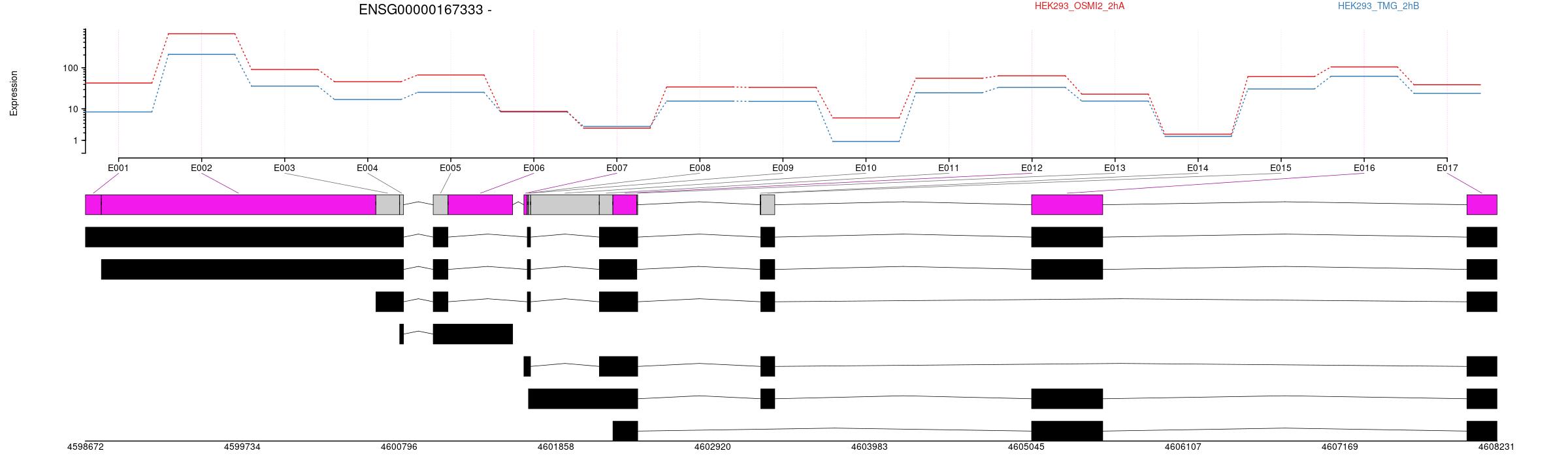The height and width of the screenshot is (457, 1568).
Task: Click genomic coordinate 4599734
Action: tap(242, 447)
